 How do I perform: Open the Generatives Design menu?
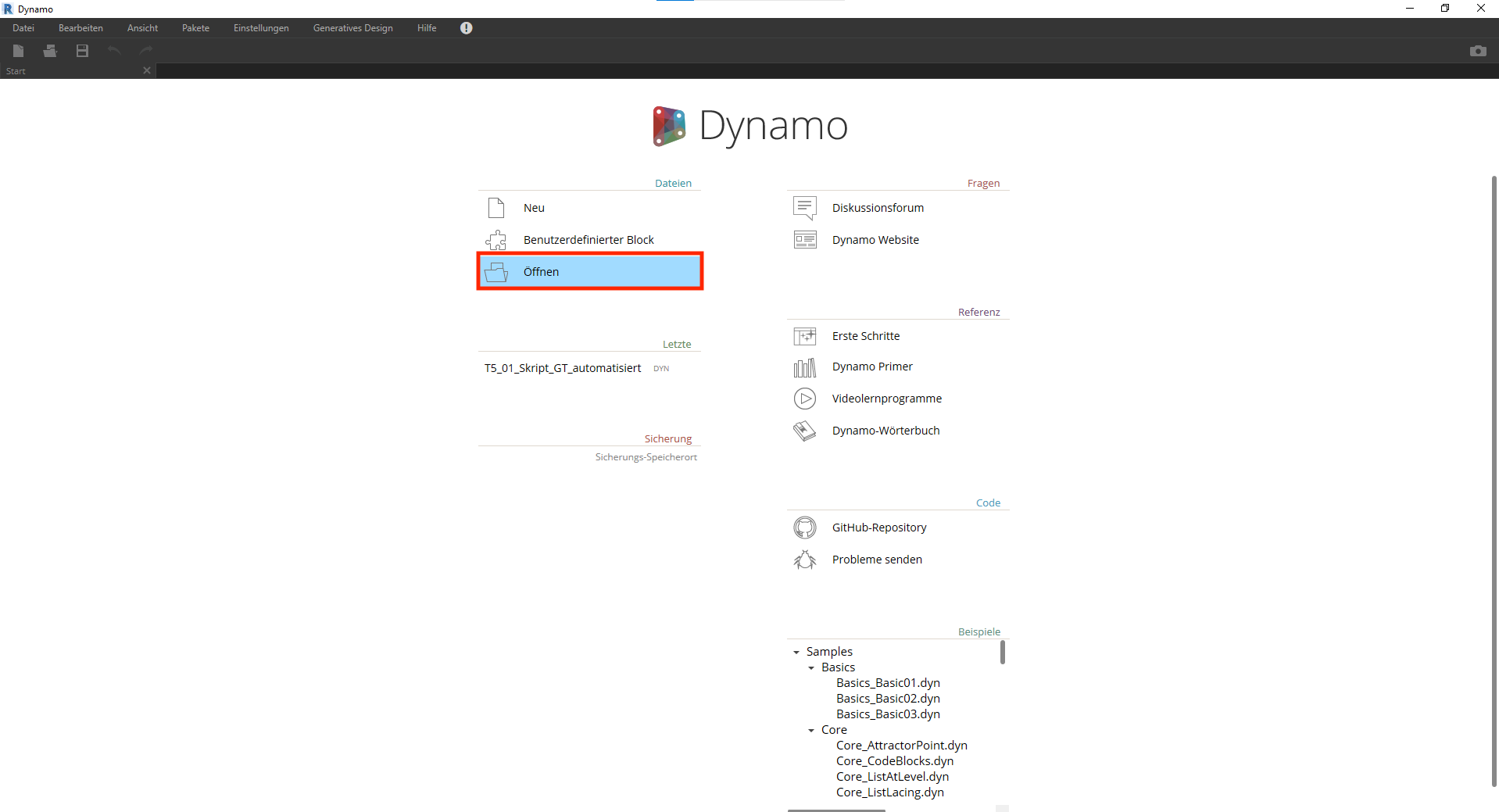pos(352,28)
